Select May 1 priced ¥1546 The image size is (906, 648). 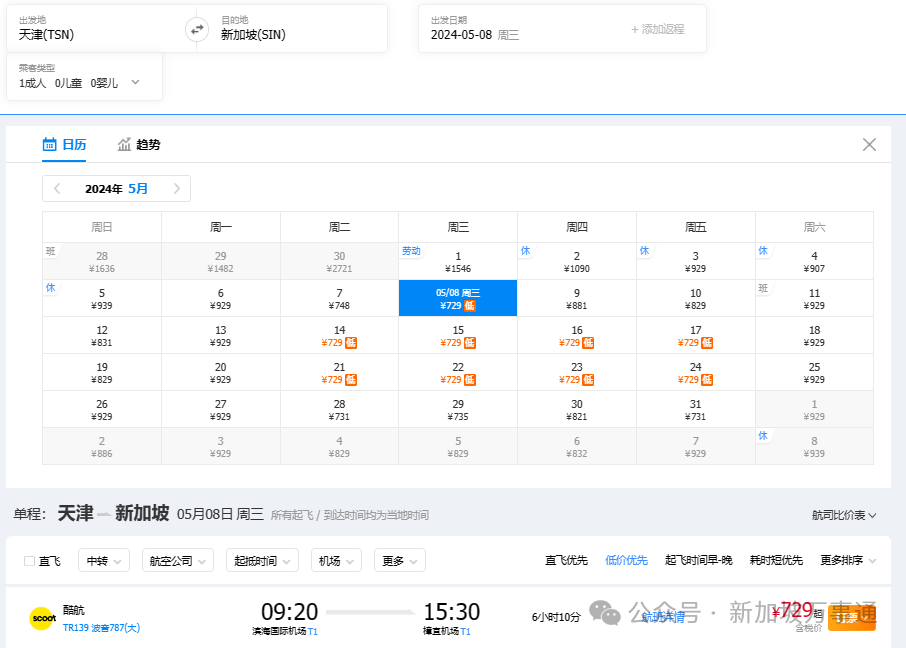pyautogui.click(x=458, y=261)
